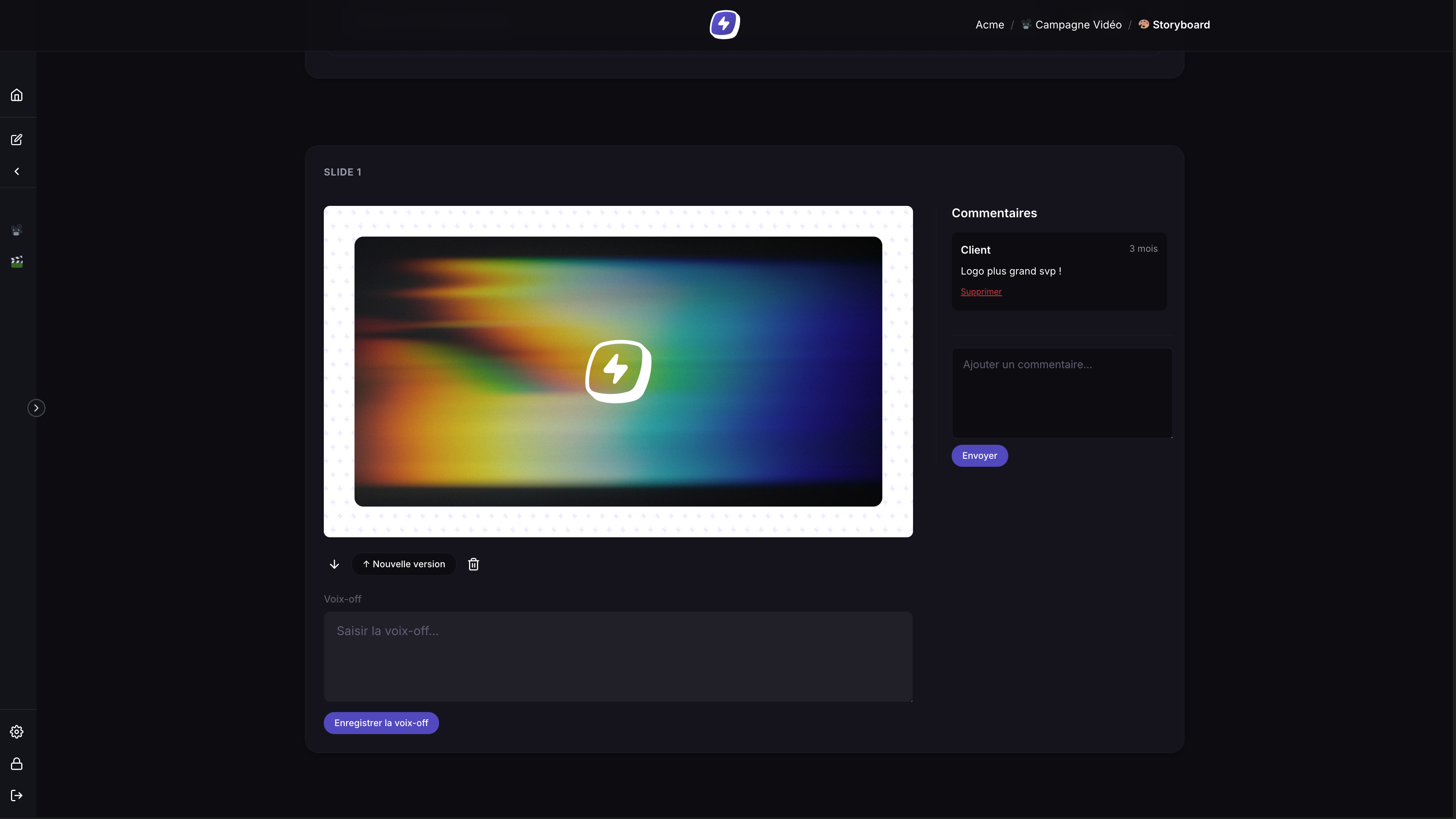Viewport: 1456px width, 819px height.
Task: Open Campagne Vidéo breadcrumb item
Action: pyautogui.click(x=1072, y=25)
